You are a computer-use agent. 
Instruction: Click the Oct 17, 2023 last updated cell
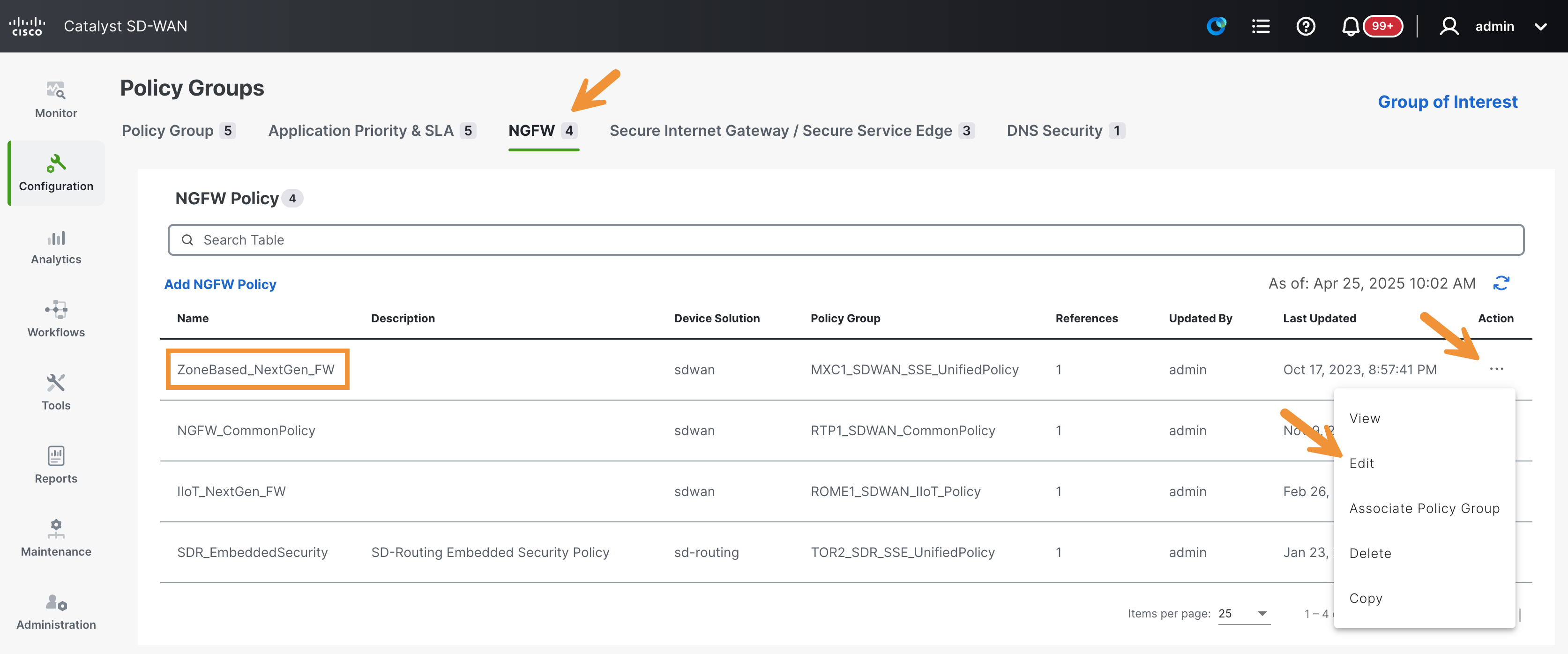pos(1360,370)
